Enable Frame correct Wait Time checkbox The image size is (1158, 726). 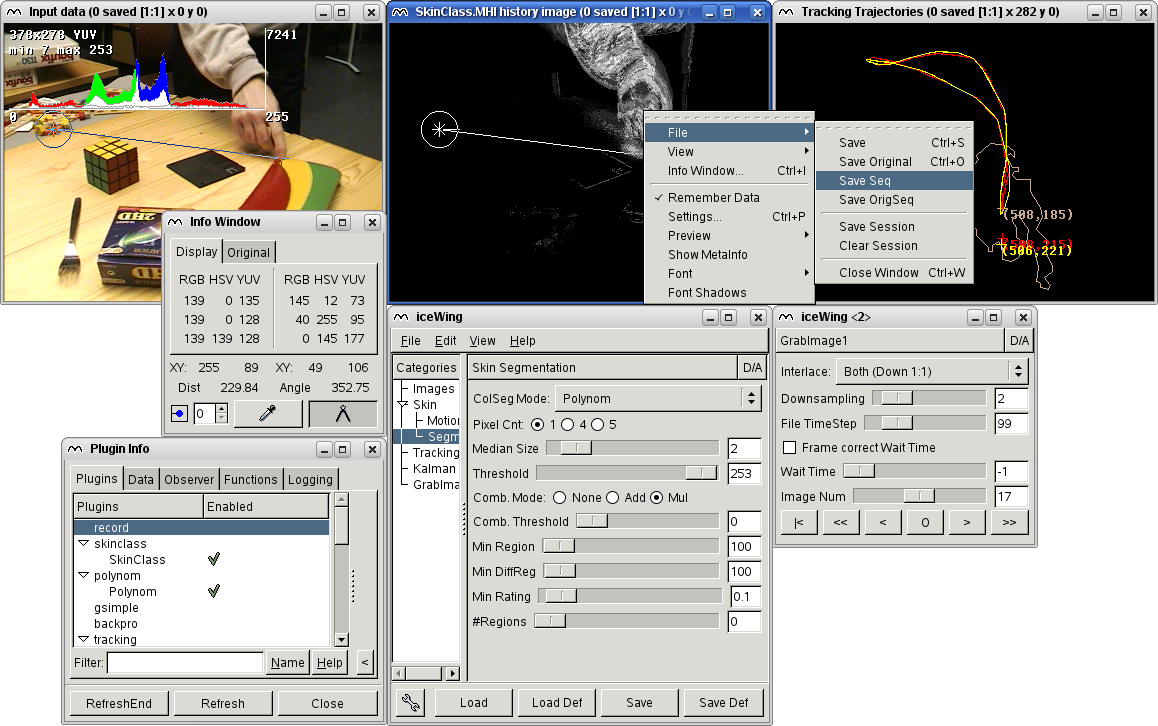click(x=790, y=448)
